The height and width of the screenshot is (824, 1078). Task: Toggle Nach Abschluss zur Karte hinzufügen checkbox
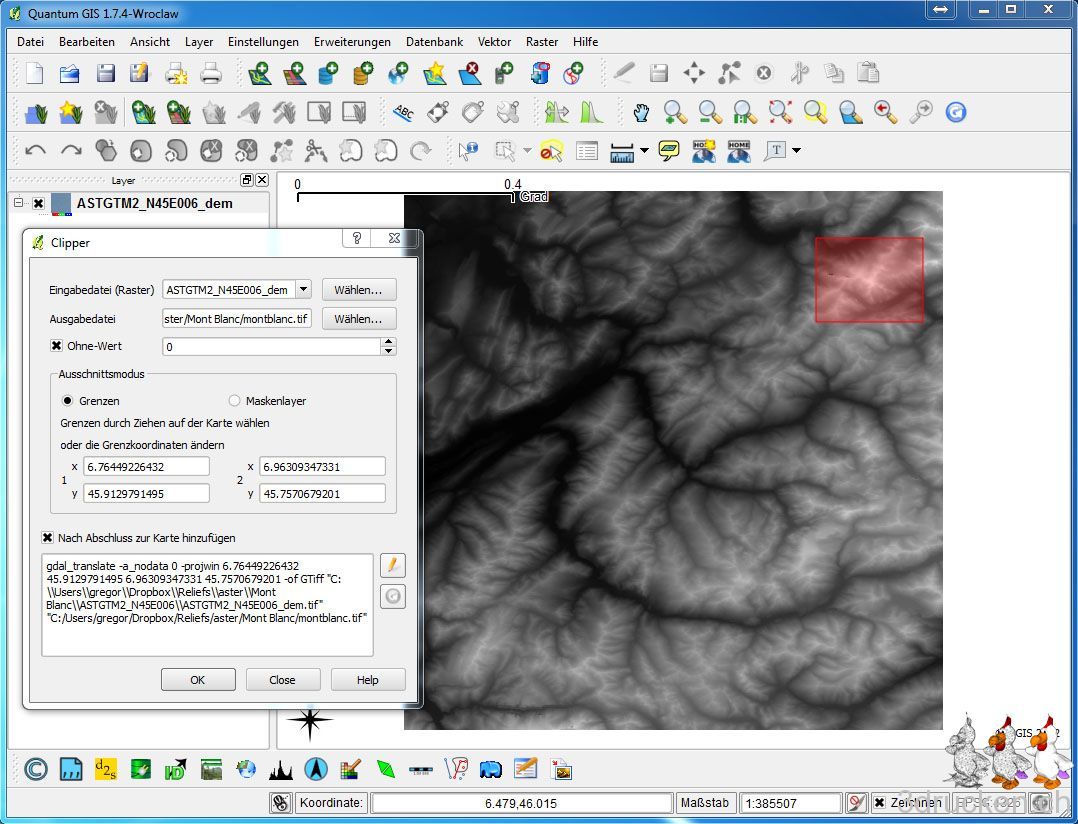(x=48, y=538)
